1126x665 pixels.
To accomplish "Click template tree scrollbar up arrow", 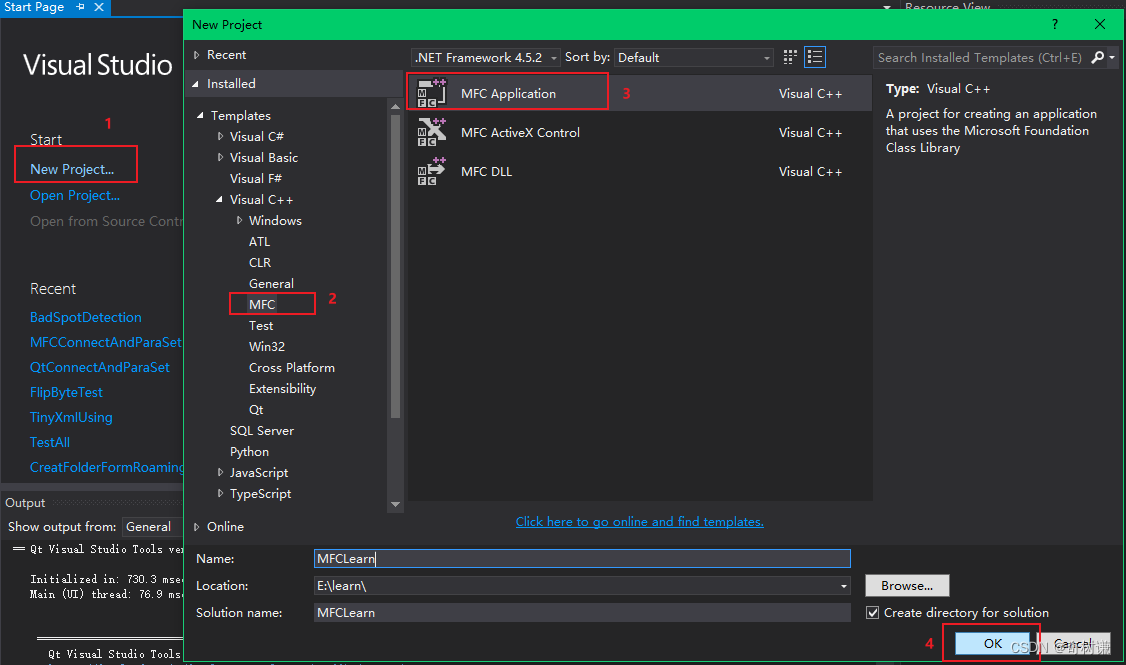I will click(x=395, y=106).
